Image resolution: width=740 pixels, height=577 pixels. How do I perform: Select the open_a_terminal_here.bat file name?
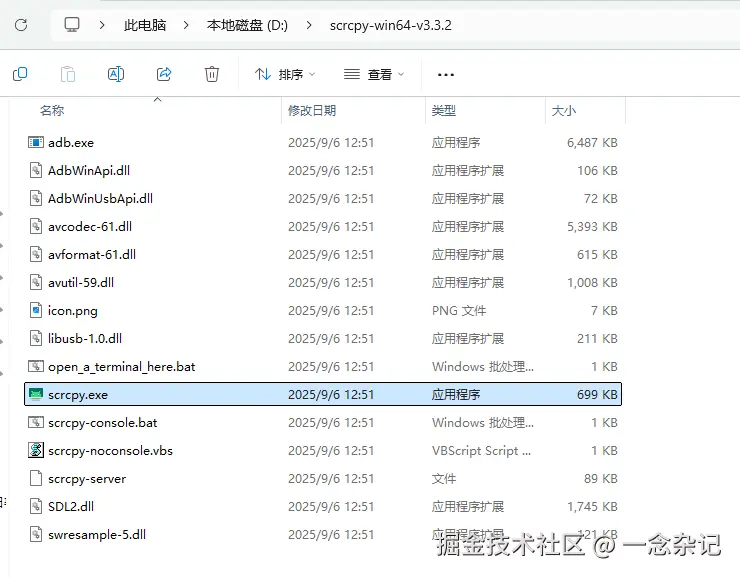pos(121,367)
